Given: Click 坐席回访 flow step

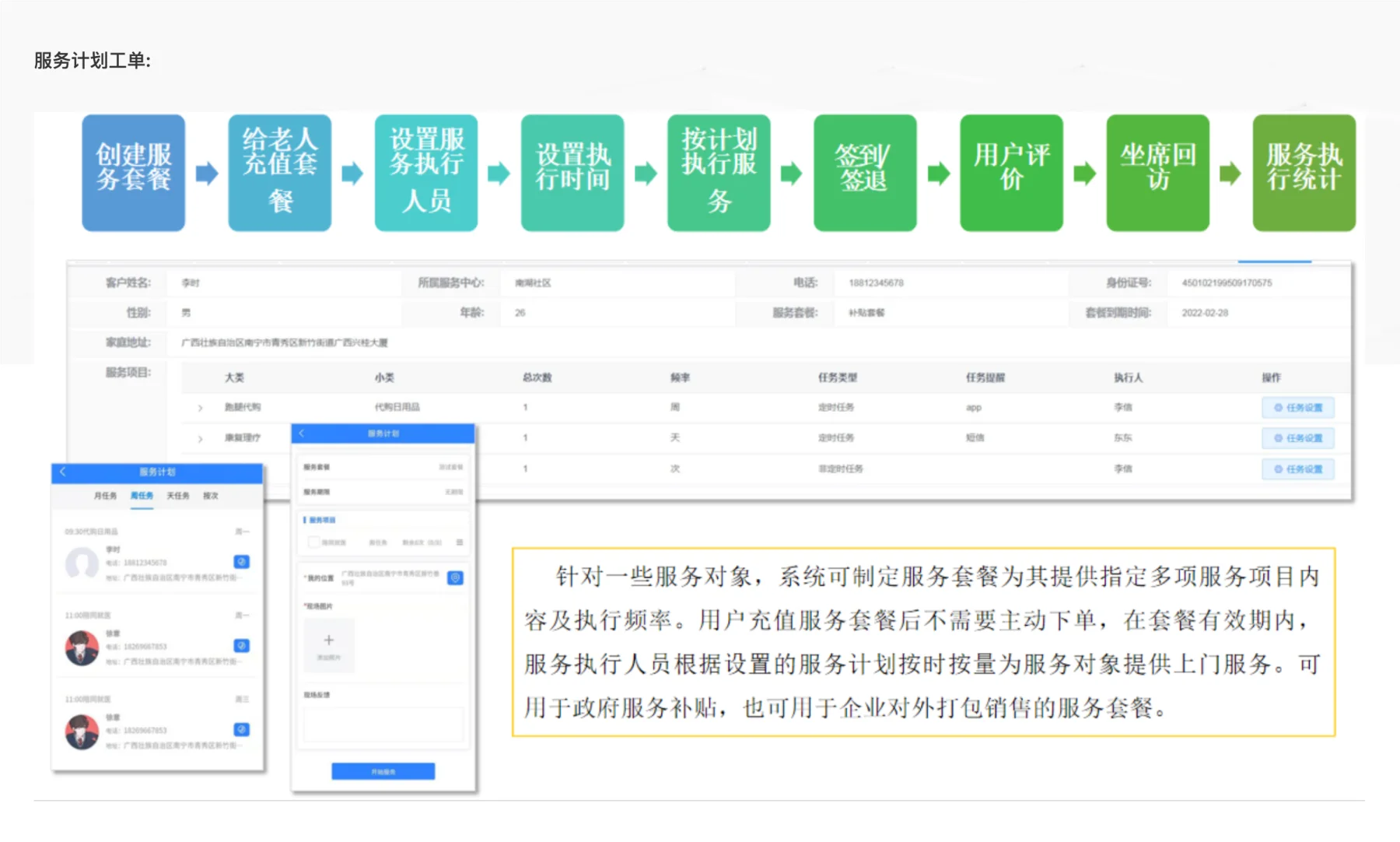Looking at the screenshot, I should 1157,173.
